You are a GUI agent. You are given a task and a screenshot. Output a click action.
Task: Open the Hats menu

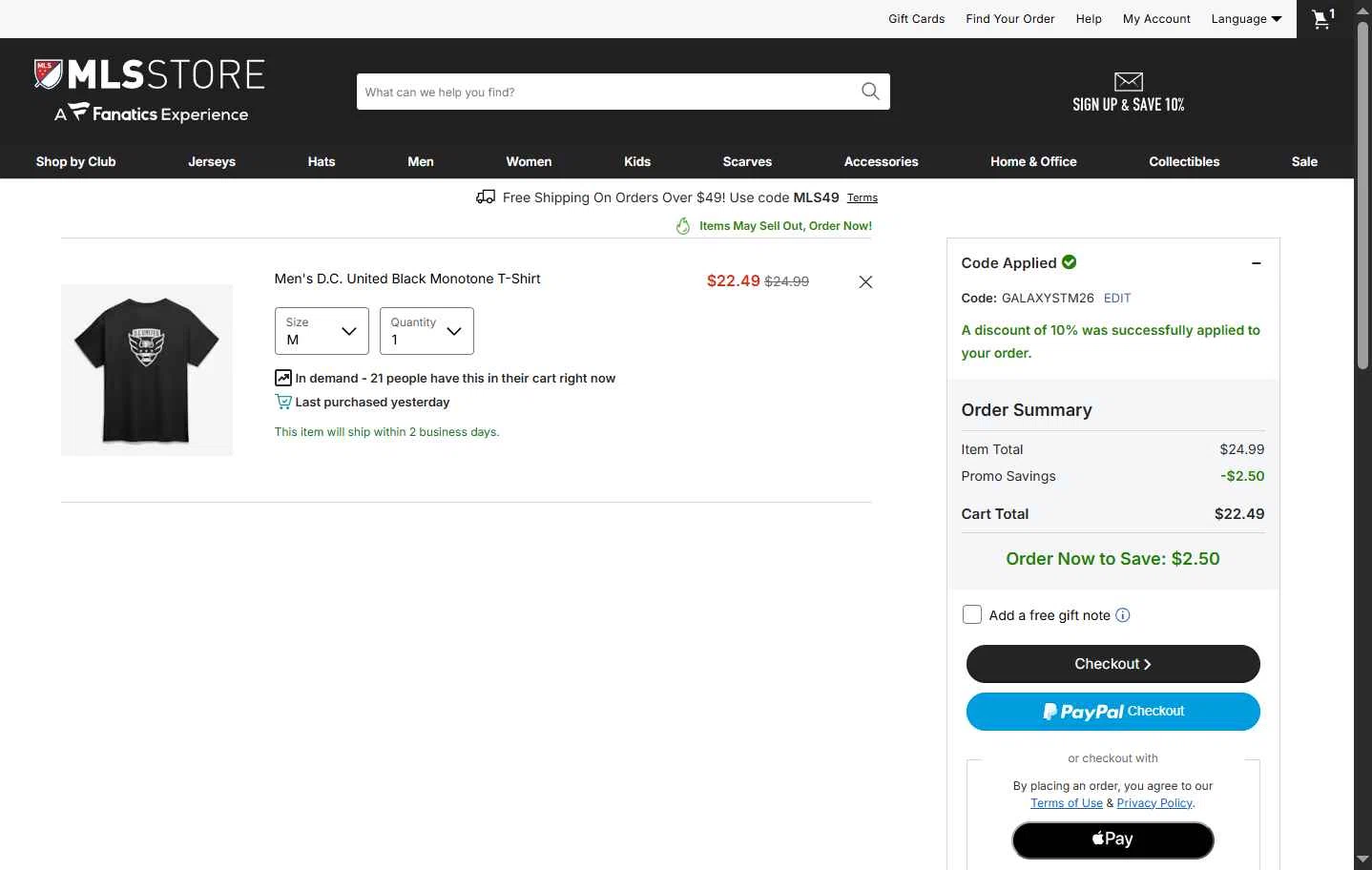coord(322,161)
